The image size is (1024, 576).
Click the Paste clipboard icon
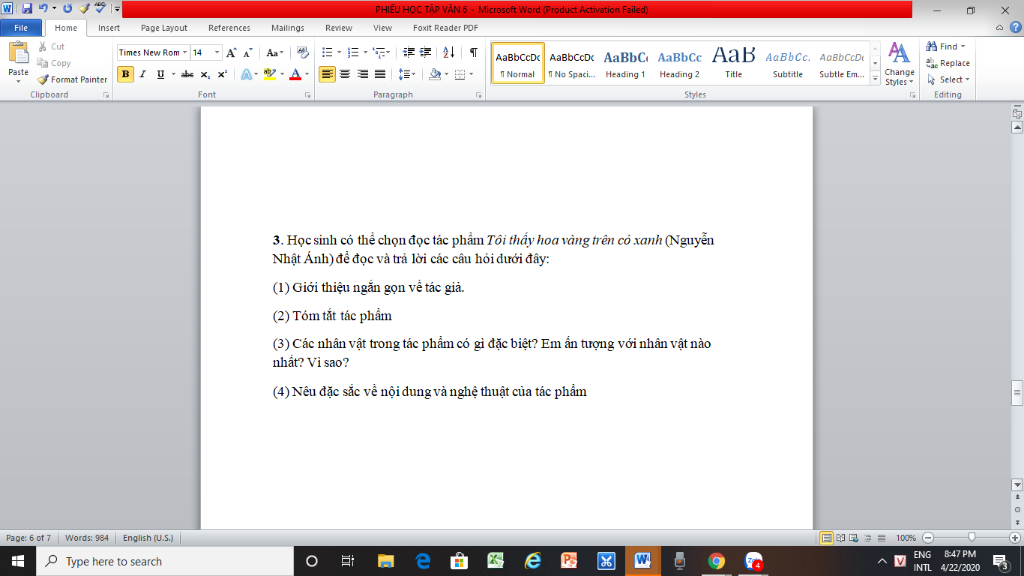point(18,53)
